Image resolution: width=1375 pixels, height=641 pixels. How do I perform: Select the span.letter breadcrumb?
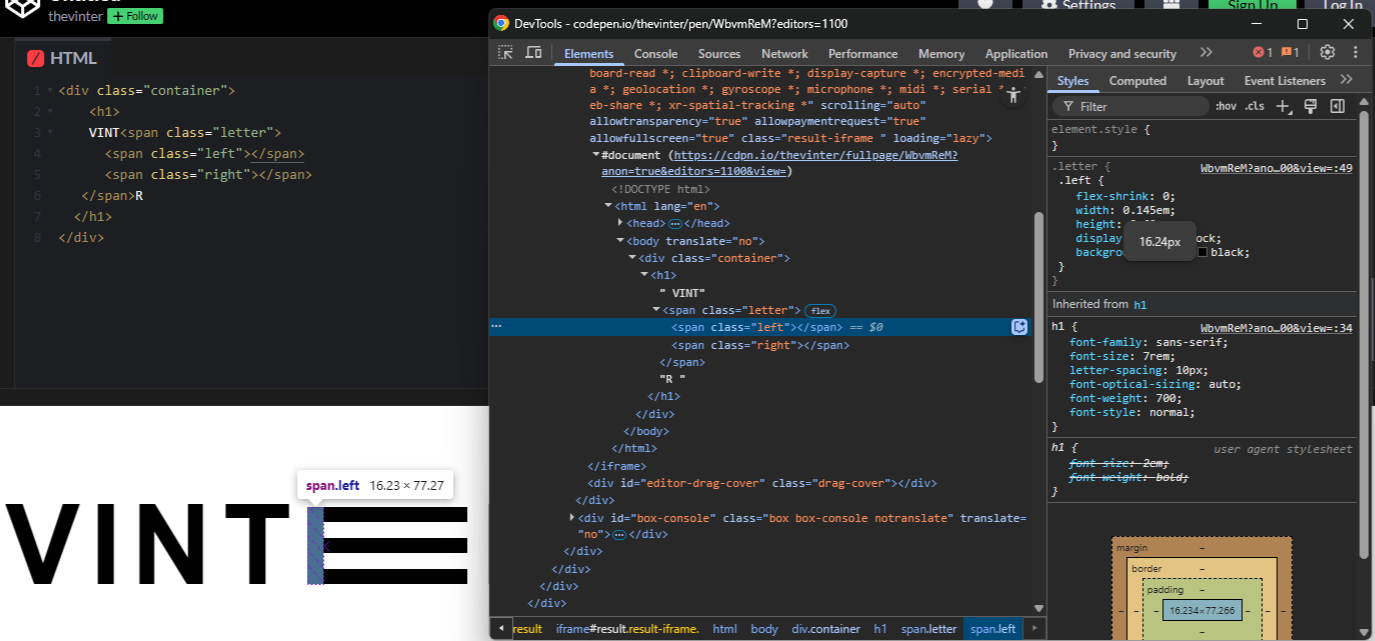pos(928,629)
